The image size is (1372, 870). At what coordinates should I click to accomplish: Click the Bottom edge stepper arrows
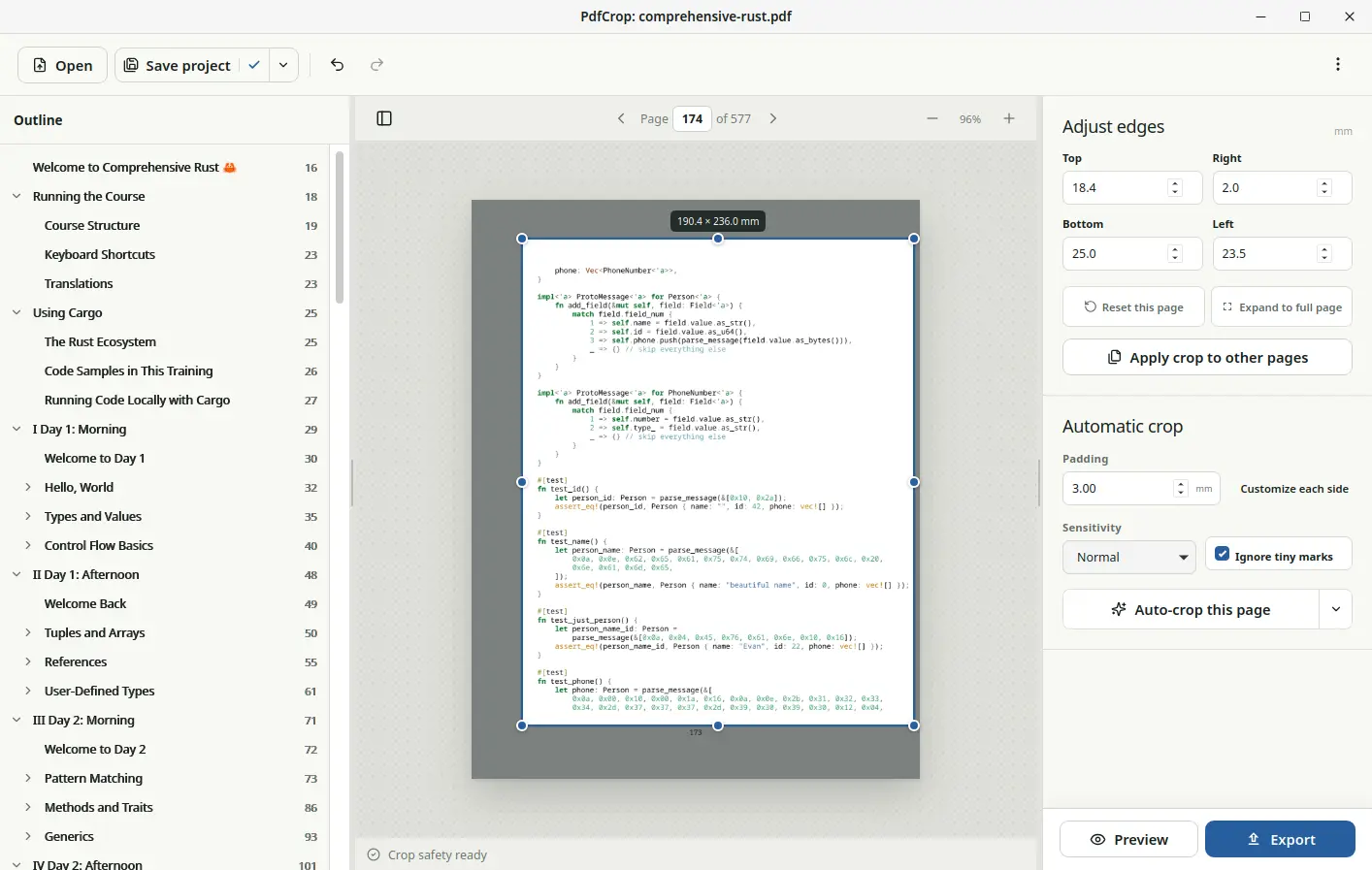1175,254
